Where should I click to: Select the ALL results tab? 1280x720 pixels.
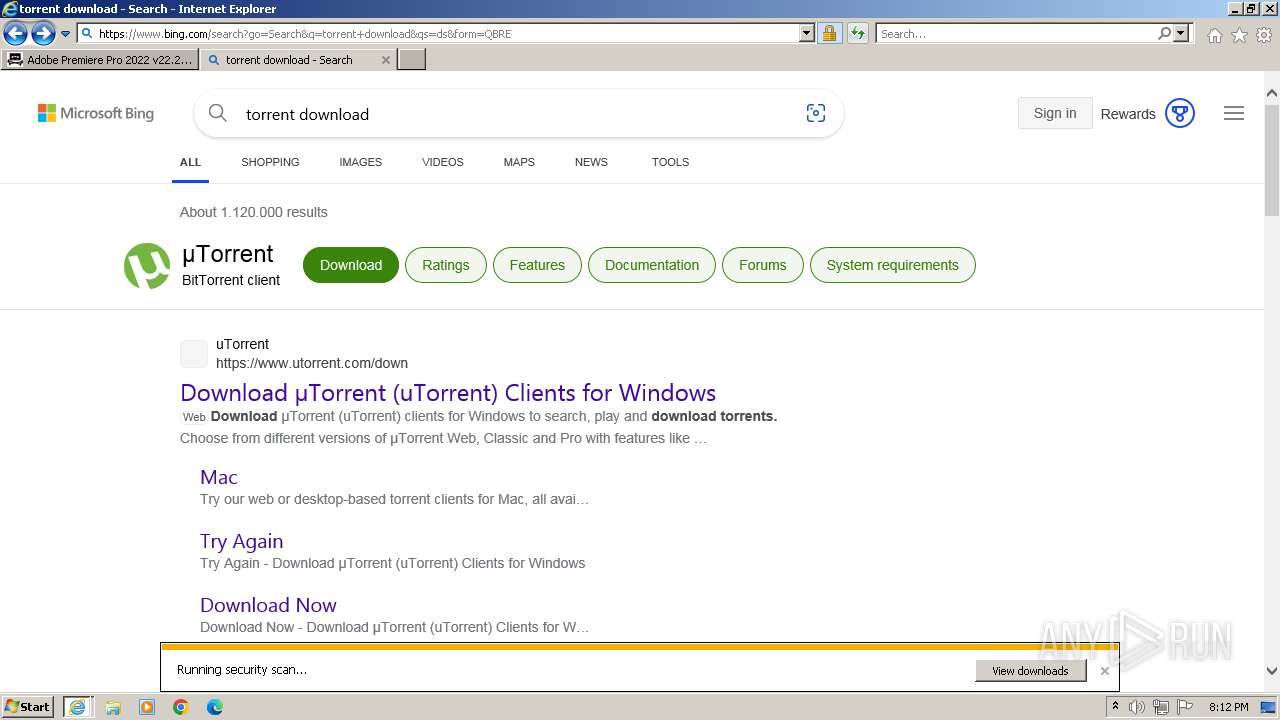[x=190, y=162]
